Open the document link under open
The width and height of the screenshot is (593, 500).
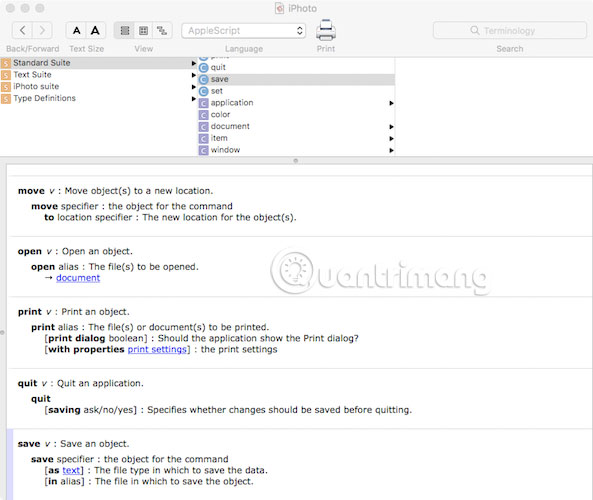coord(78,278)
